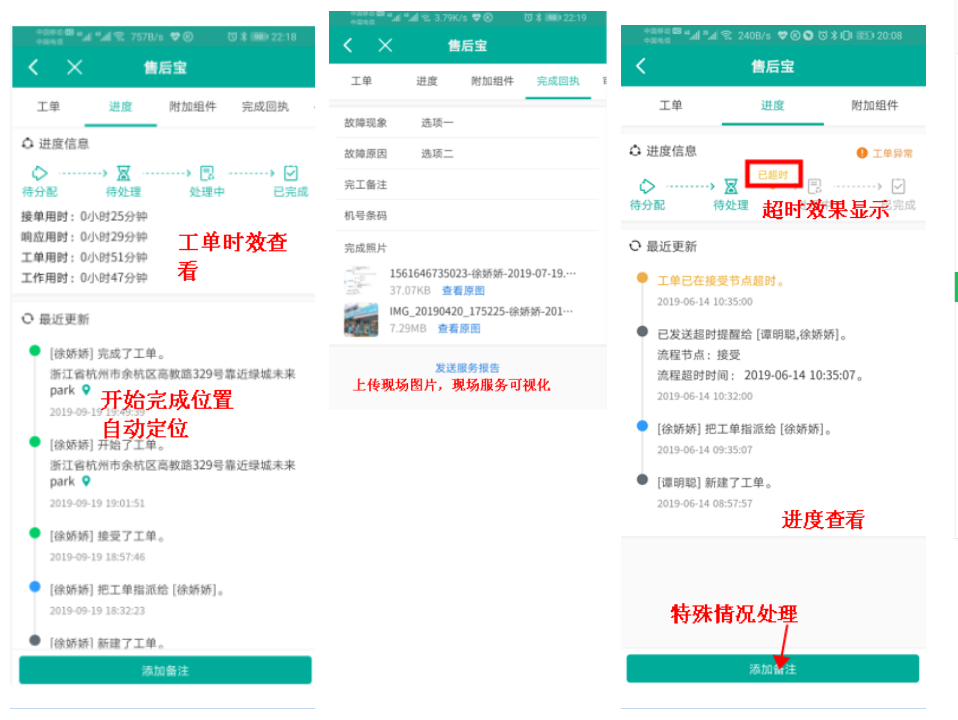
Task: Tap the location pin under 完成了工单 entry
Action: pyautogui.click(x=86, y=390)
